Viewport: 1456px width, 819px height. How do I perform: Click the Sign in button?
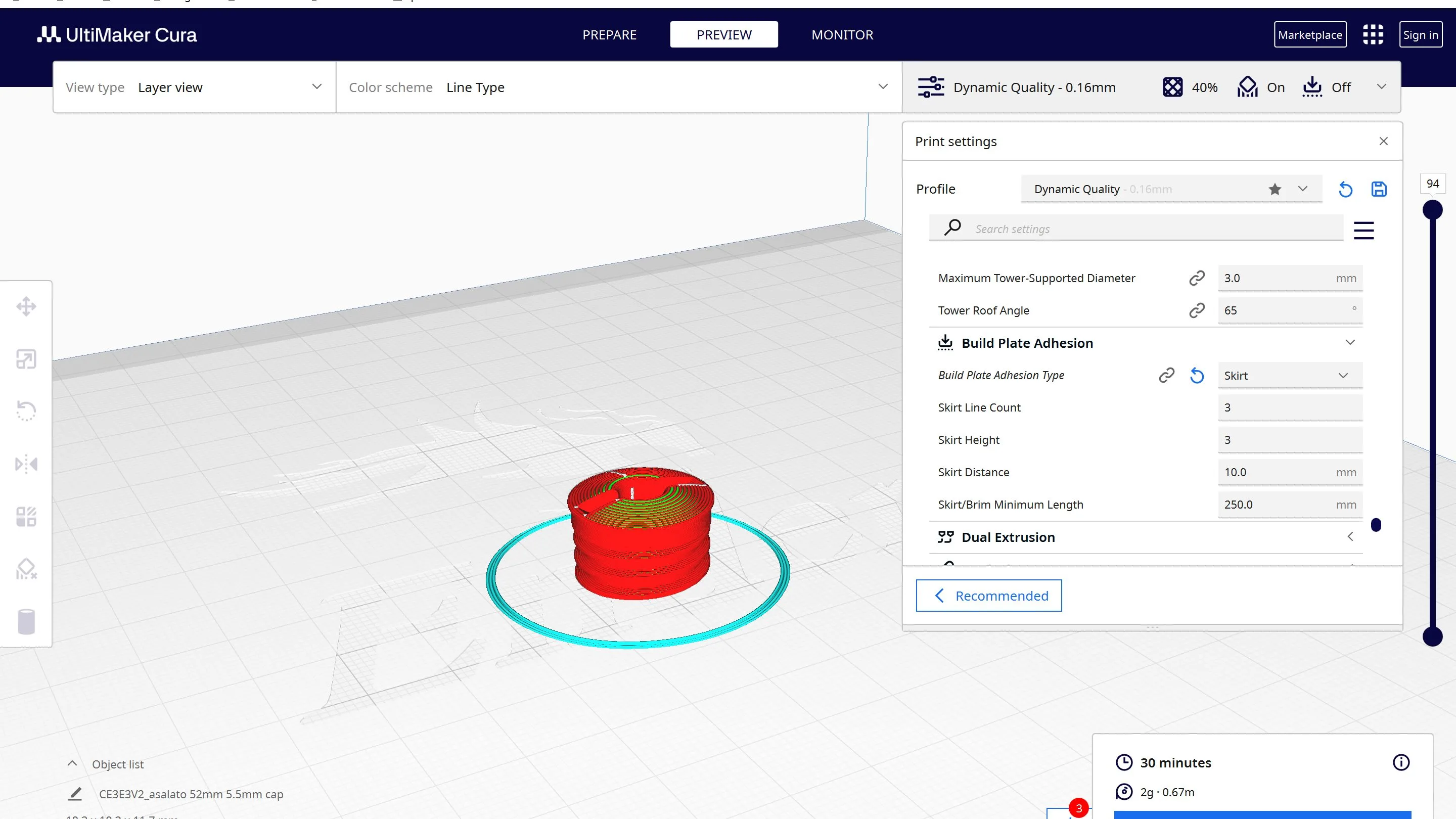(1421, 34)
